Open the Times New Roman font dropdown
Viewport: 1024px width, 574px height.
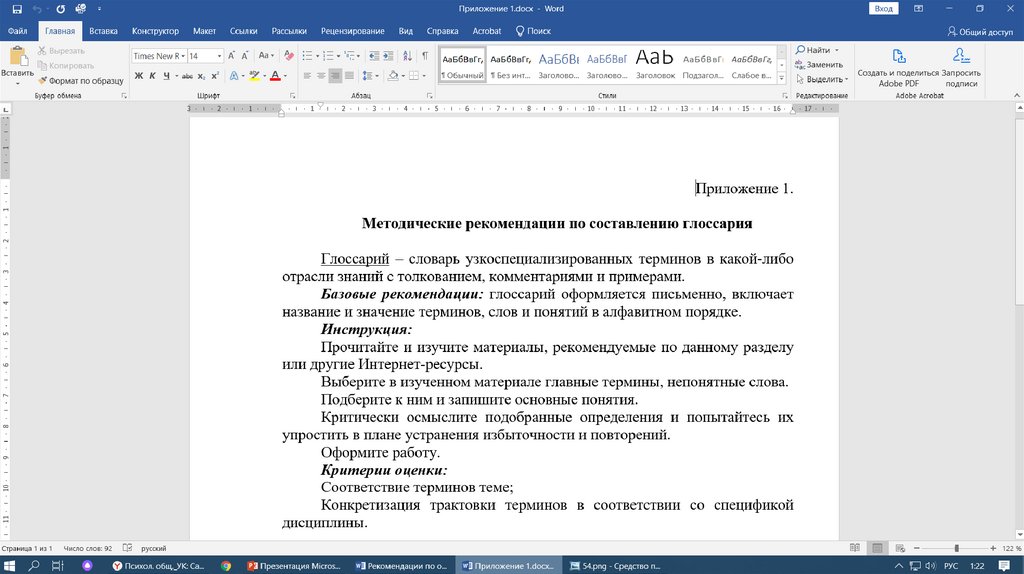click(x=182, y=56)
